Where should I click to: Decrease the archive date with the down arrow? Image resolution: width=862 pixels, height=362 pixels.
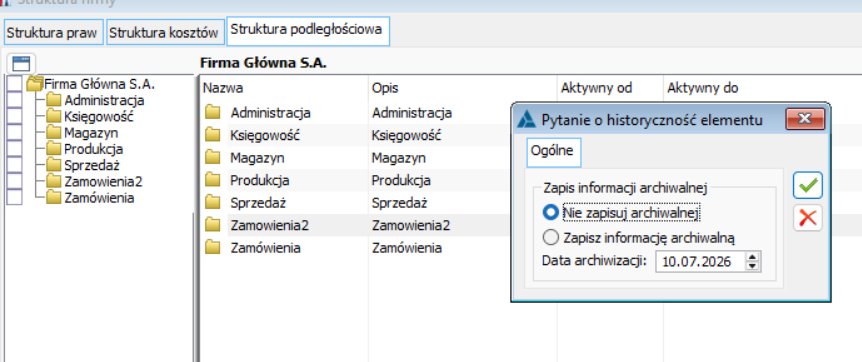point(752,266)
